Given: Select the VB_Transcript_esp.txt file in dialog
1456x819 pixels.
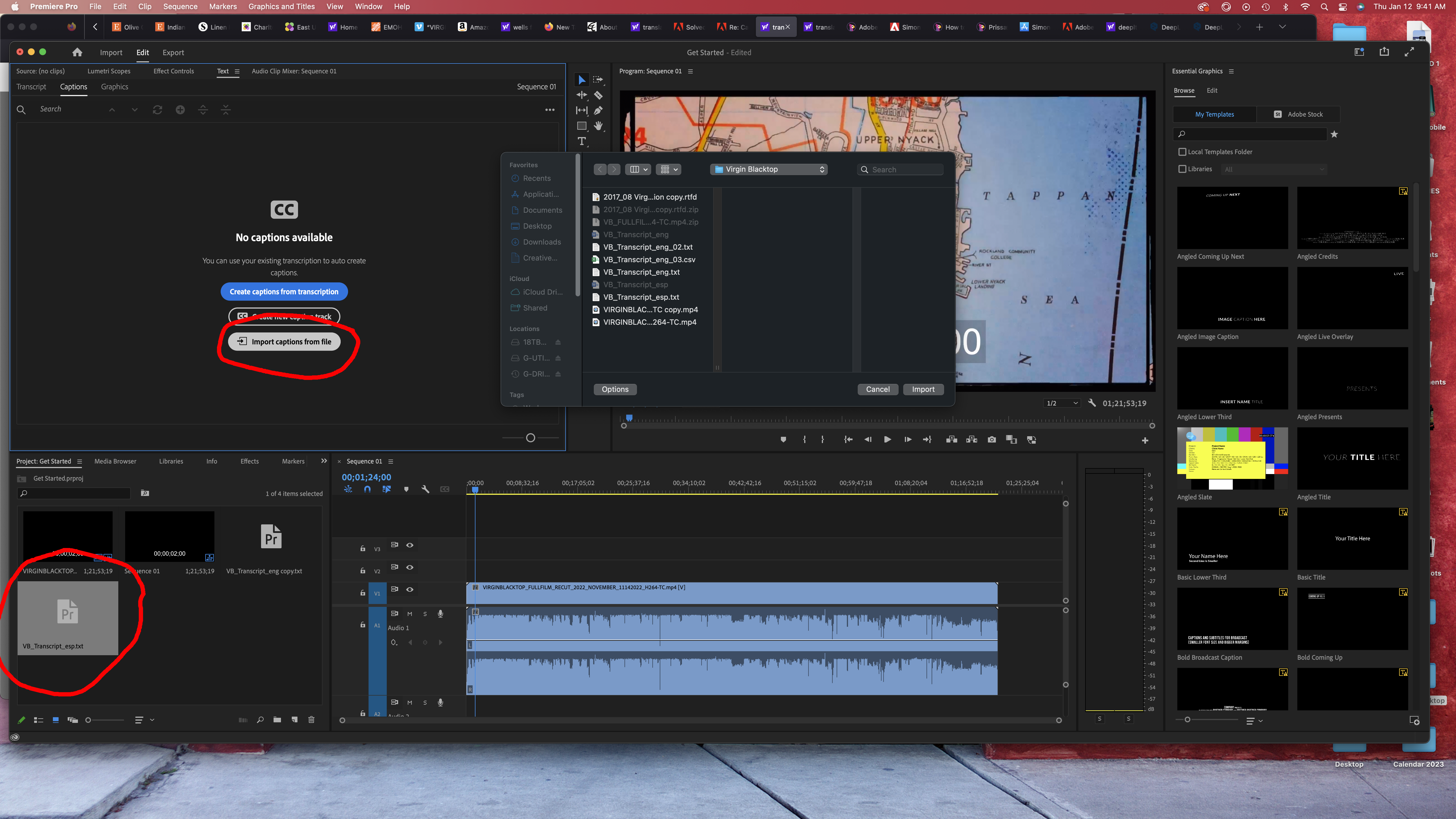Looking at the screenshot, I should click(641, 297).
